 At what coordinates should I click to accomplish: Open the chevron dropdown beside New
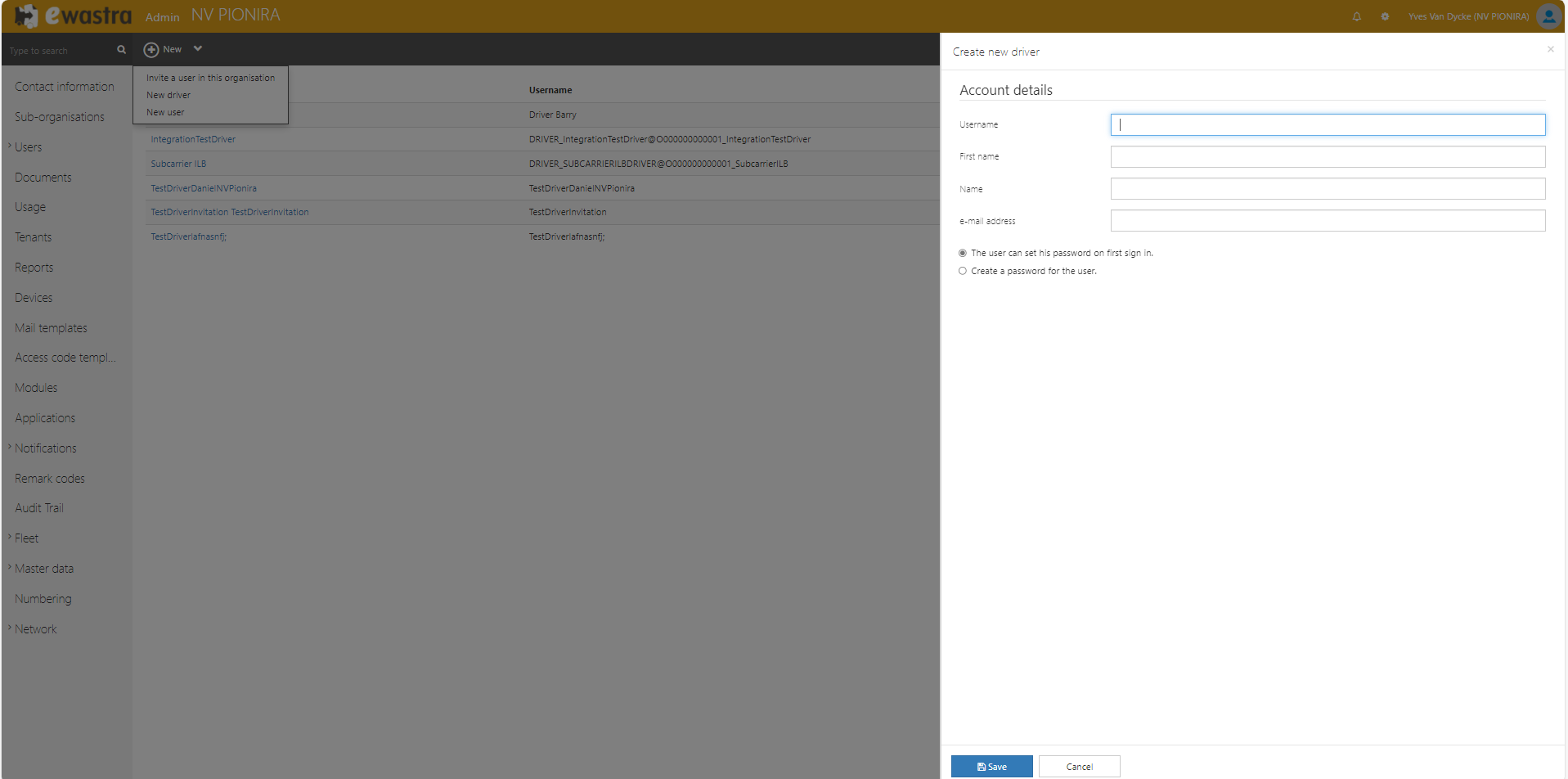(197, 49)
